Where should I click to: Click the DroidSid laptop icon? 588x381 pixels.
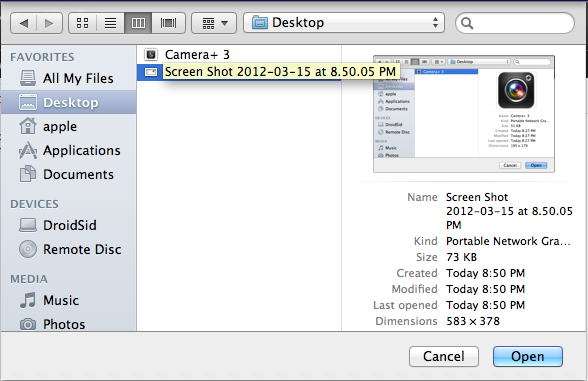pos(28,225)
